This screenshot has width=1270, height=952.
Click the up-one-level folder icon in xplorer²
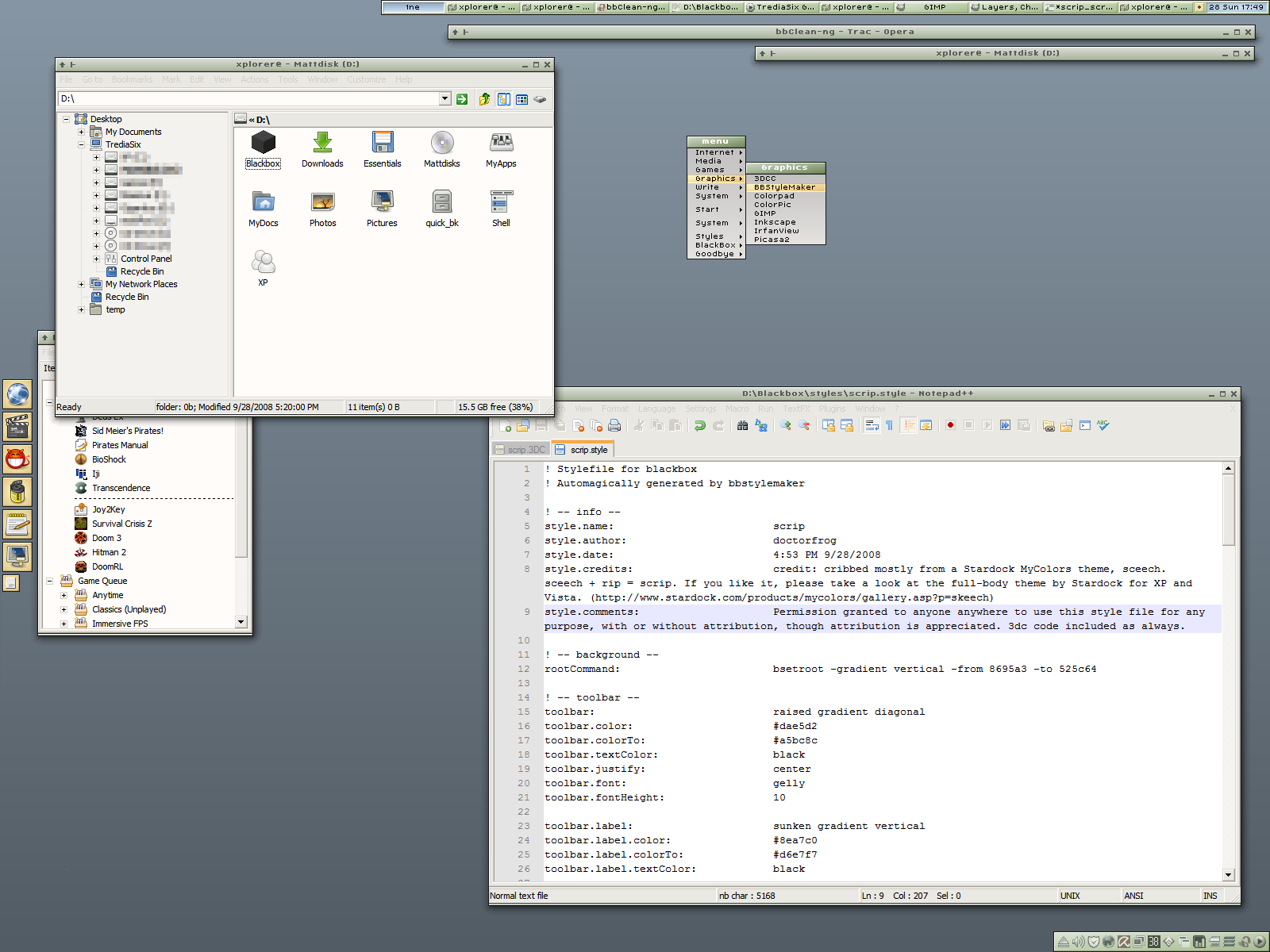pos(484,99)
